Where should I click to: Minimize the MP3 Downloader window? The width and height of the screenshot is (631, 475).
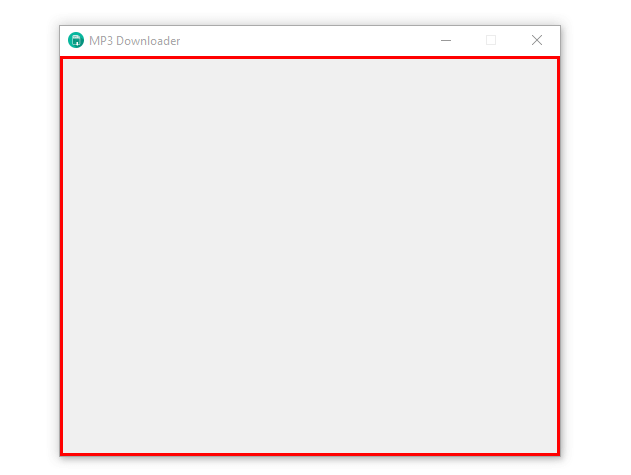coord(446,40)
